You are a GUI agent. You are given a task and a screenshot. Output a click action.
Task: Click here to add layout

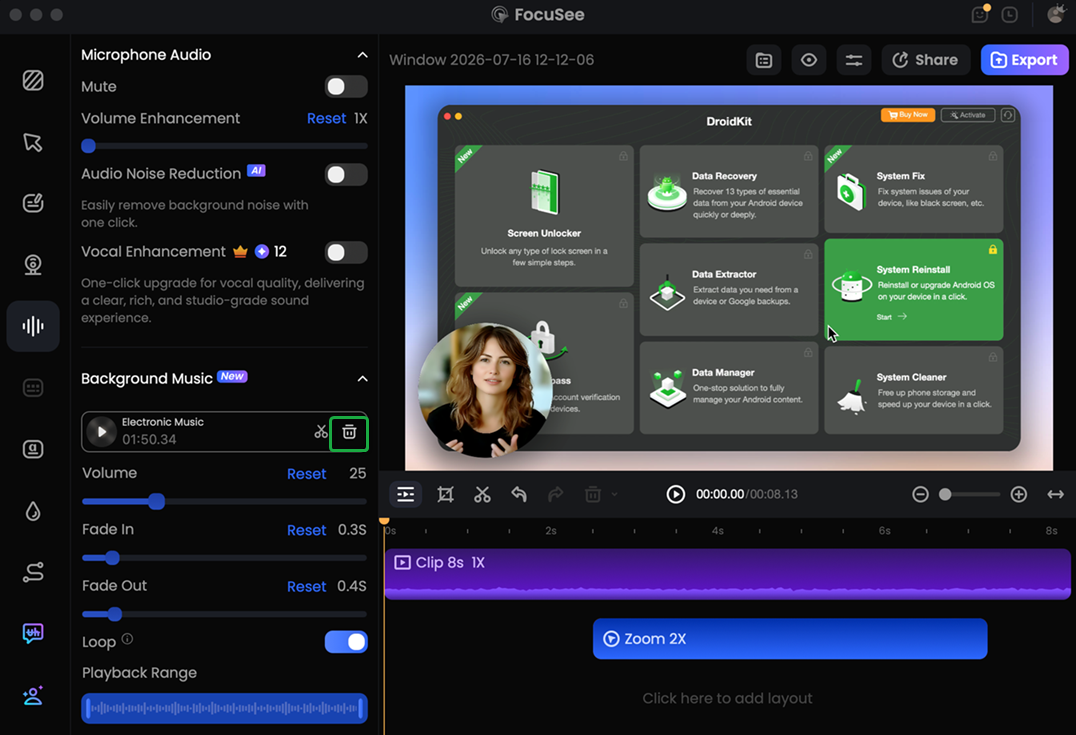[x=727, y=699]
